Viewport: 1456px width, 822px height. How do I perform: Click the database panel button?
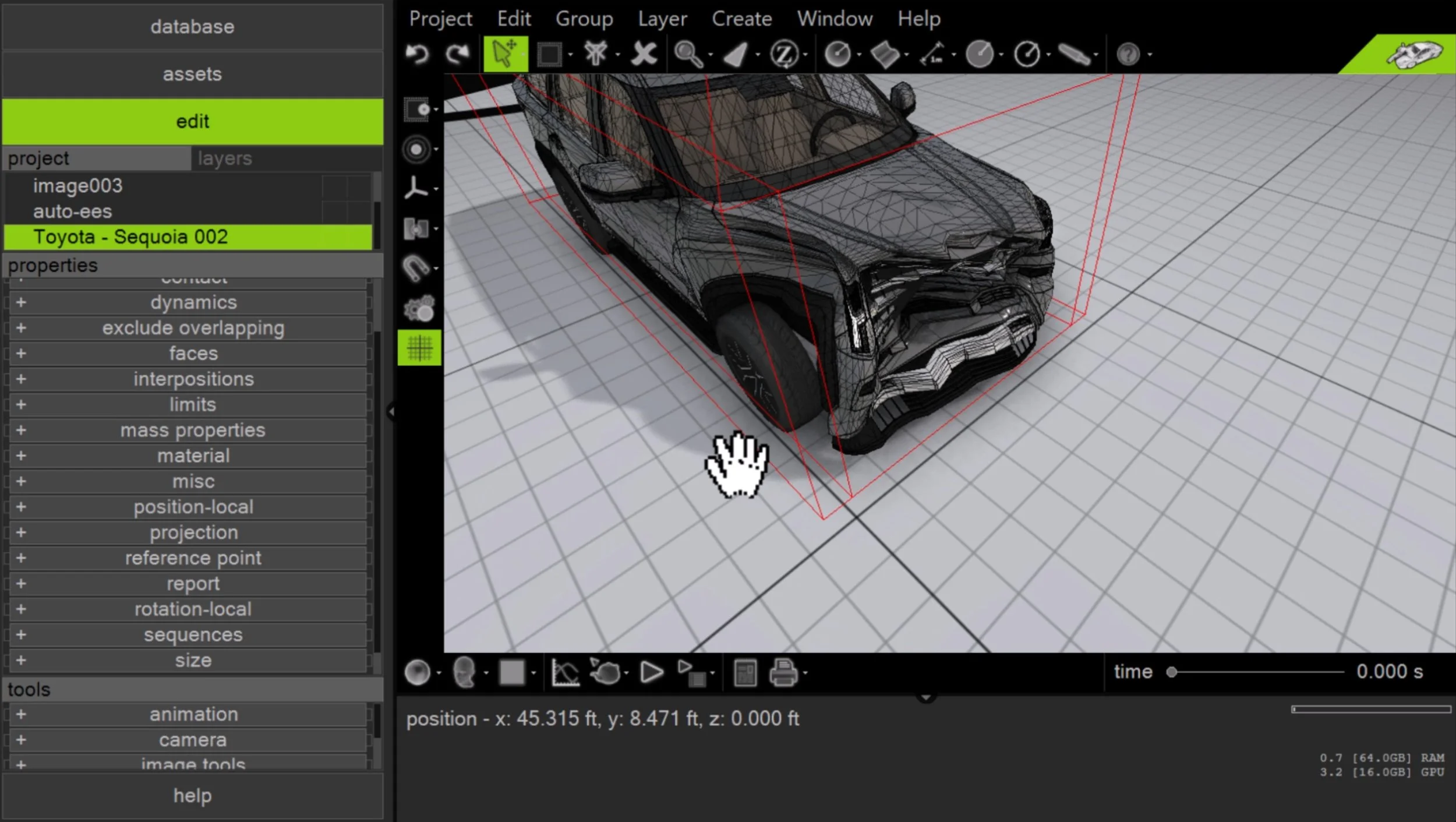click(192, 27)
